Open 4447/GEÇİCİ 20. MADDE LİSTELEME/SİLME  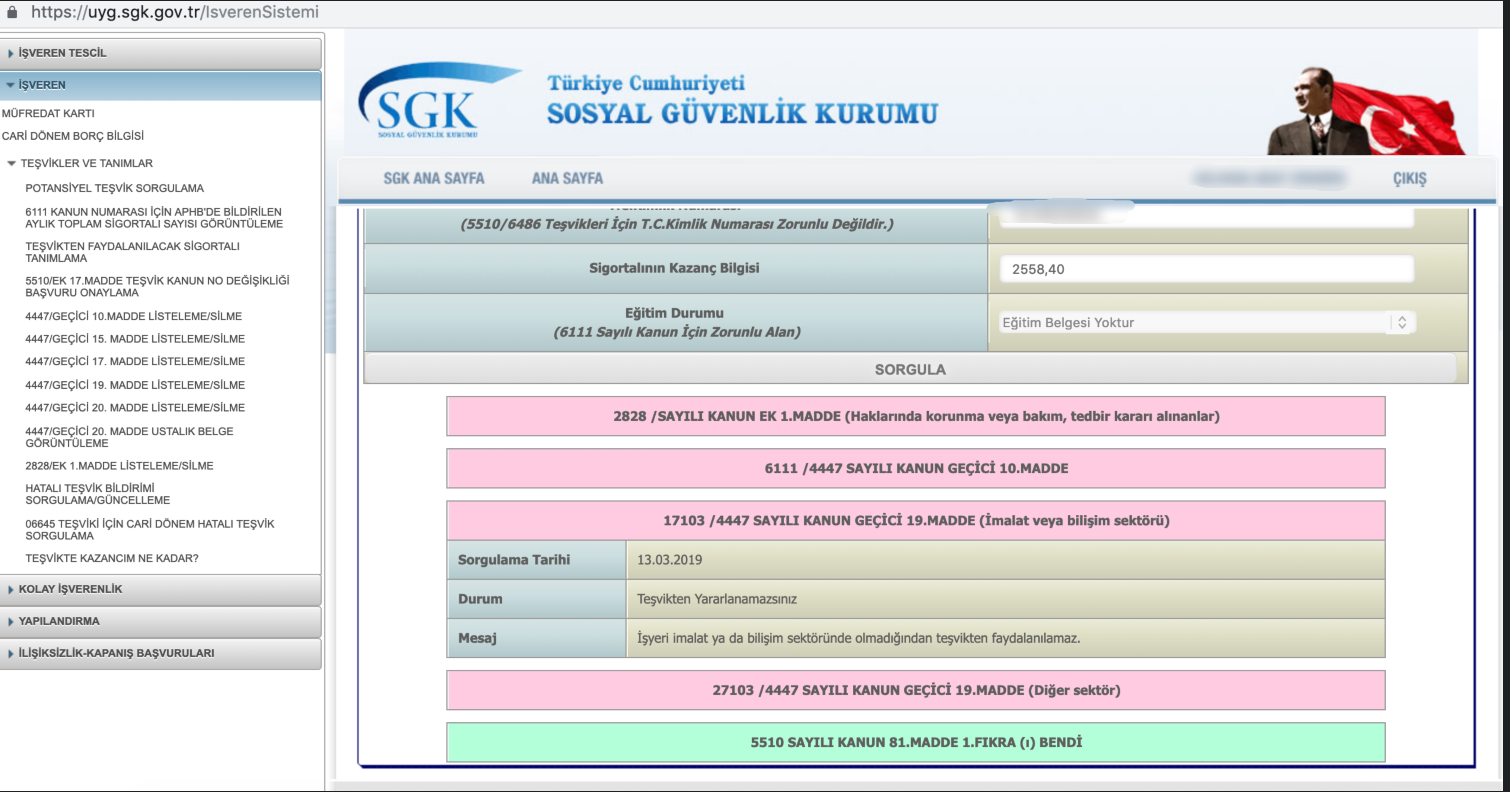coord(135,408)
